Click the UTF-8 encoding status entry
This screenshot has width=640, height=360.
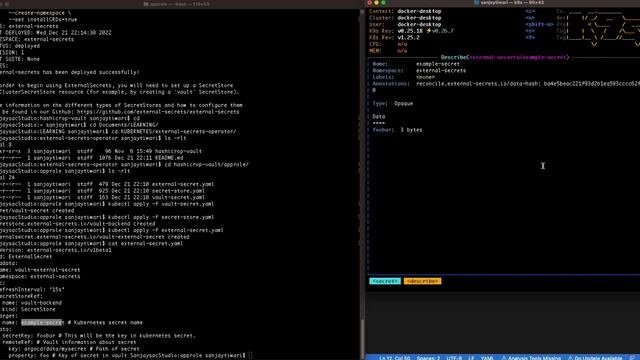(x=454, y=358)
